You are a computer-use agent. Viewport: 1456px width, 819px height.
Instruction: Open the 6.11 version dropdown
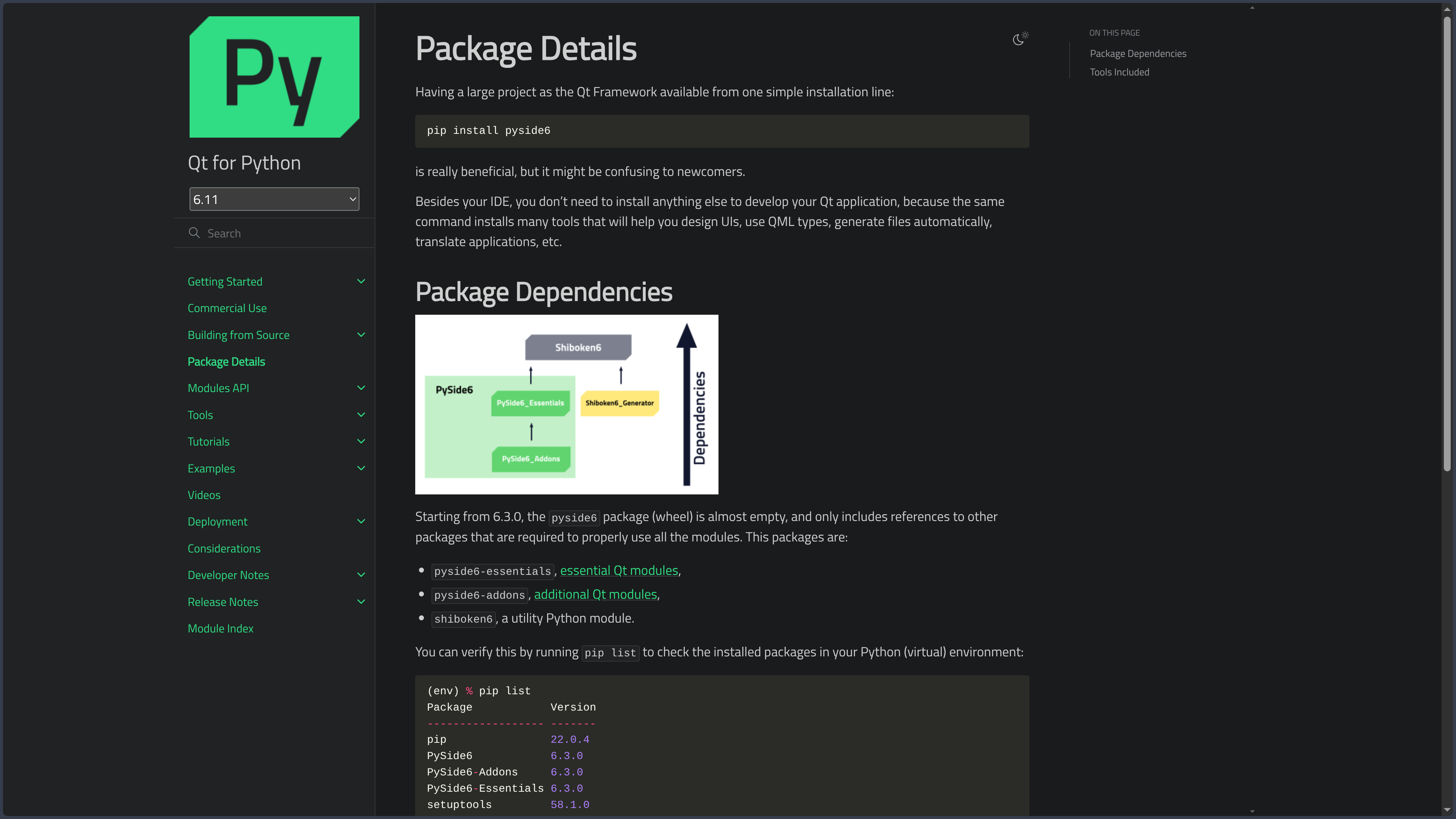click(x=274, y=199)
